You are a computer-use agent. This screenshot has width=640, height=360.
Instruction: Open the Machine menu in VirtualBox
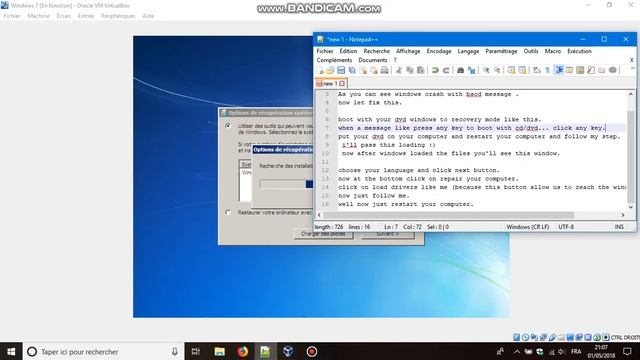click(38, 16)
